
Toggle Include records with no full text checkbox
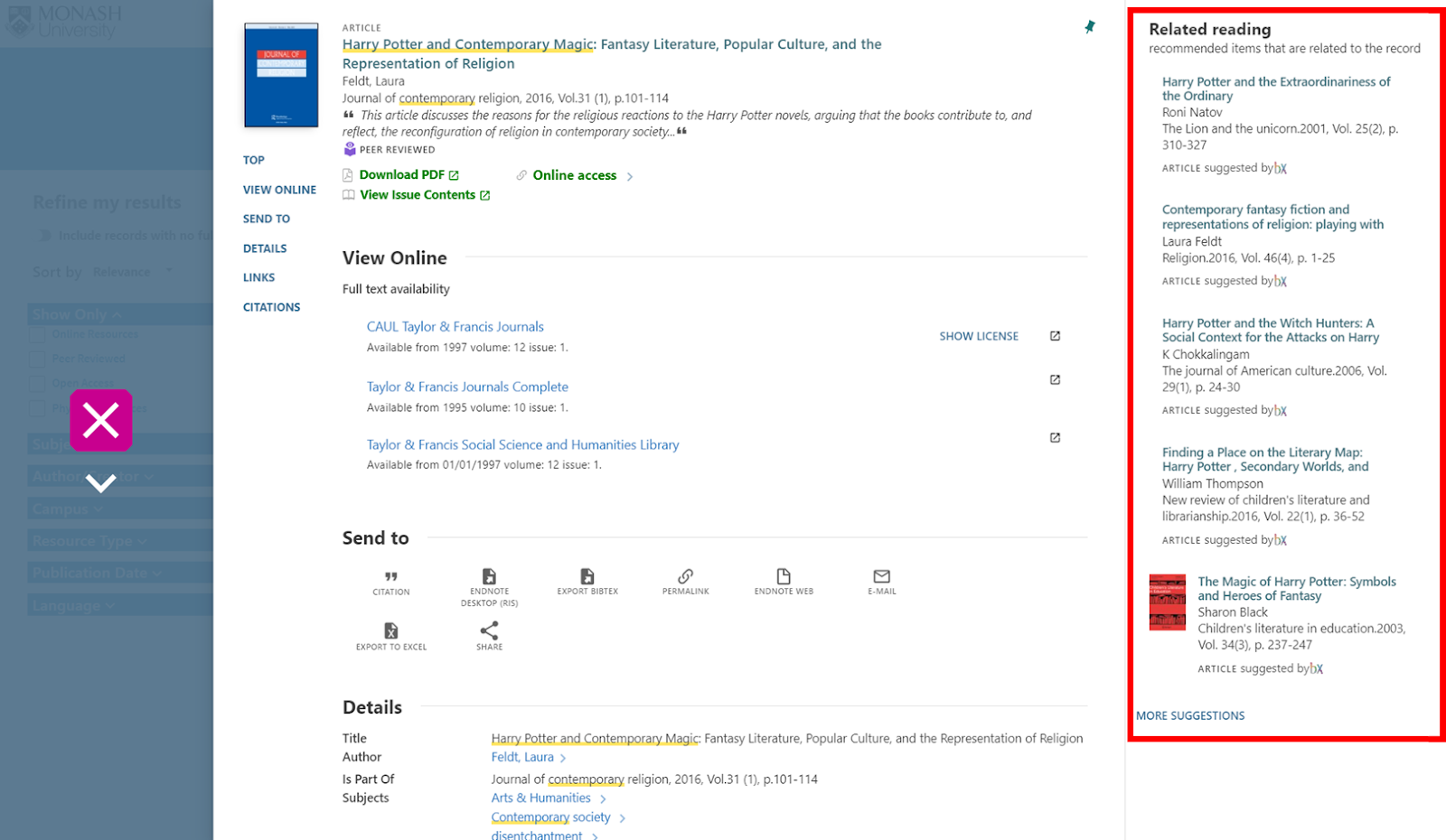tap(45, 236)
